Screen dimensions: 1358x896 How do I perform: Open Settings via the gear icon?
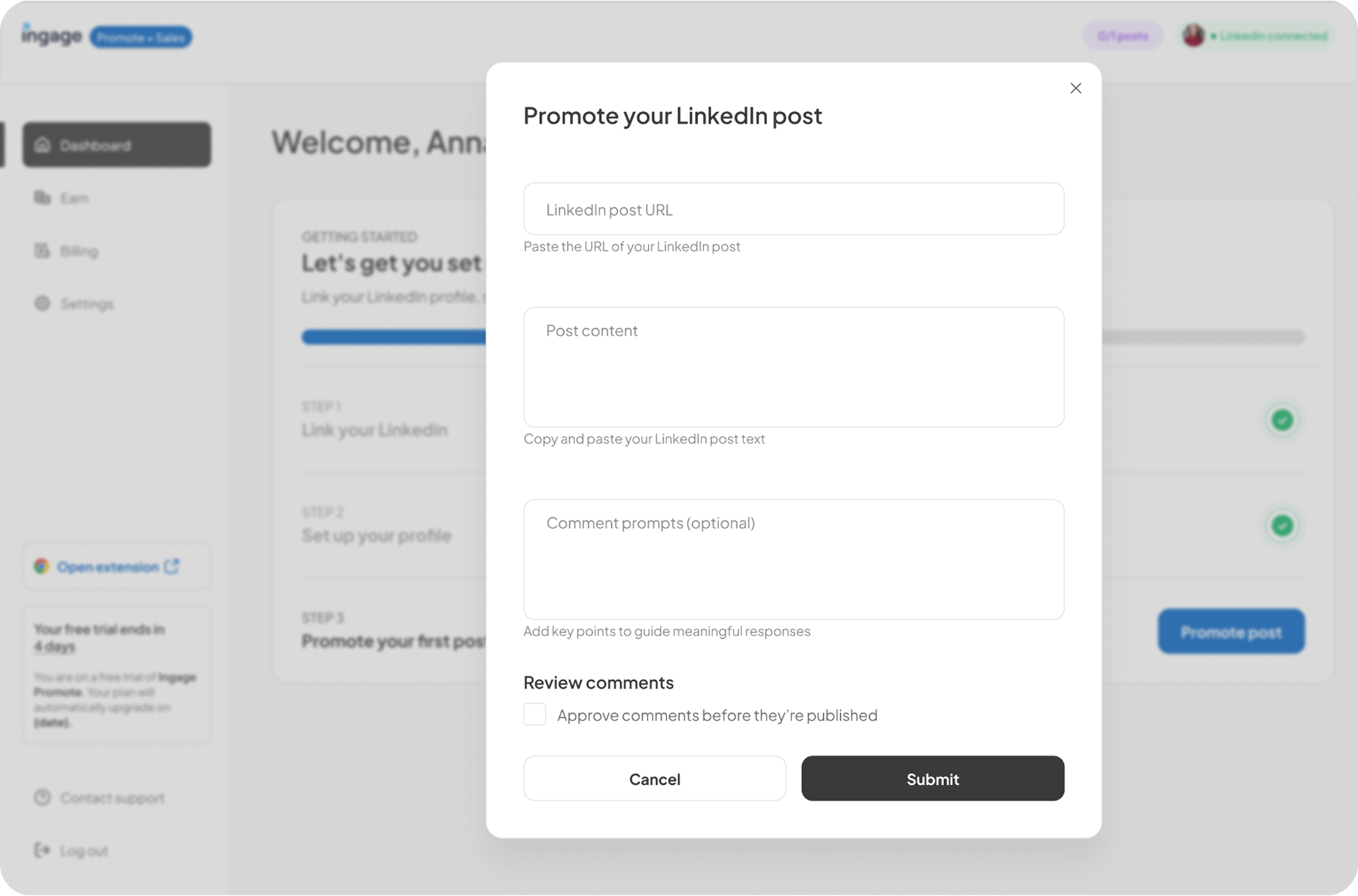[x=43, y=303]
